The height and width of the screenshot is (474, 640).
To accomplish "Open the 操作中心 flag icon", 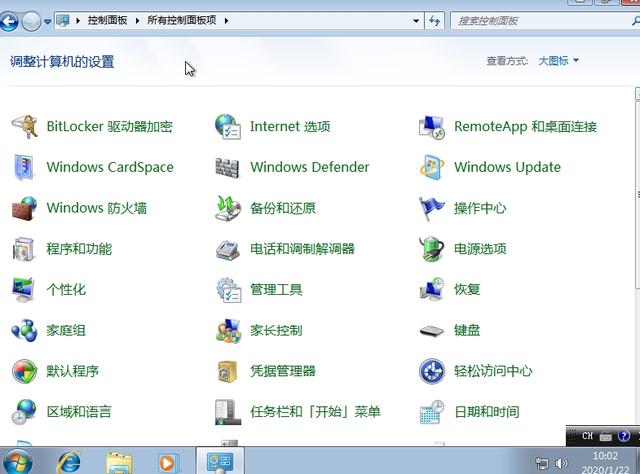I will click(x=431, y=208).
